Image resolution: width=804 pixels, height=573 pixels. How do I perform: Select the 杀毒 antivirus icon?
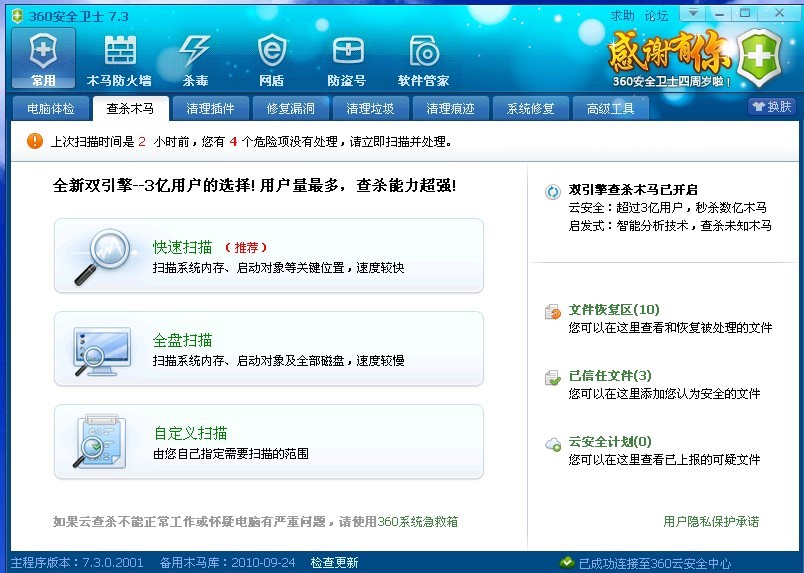pos(194,58)
